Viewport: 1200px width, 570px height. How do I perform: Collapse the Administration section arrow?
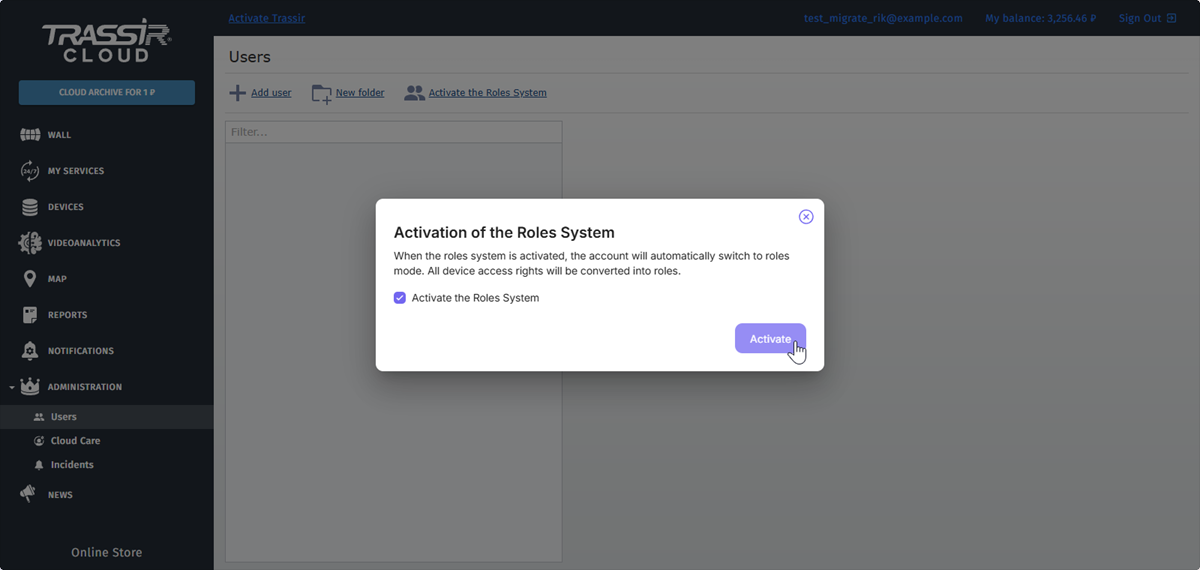11,387
